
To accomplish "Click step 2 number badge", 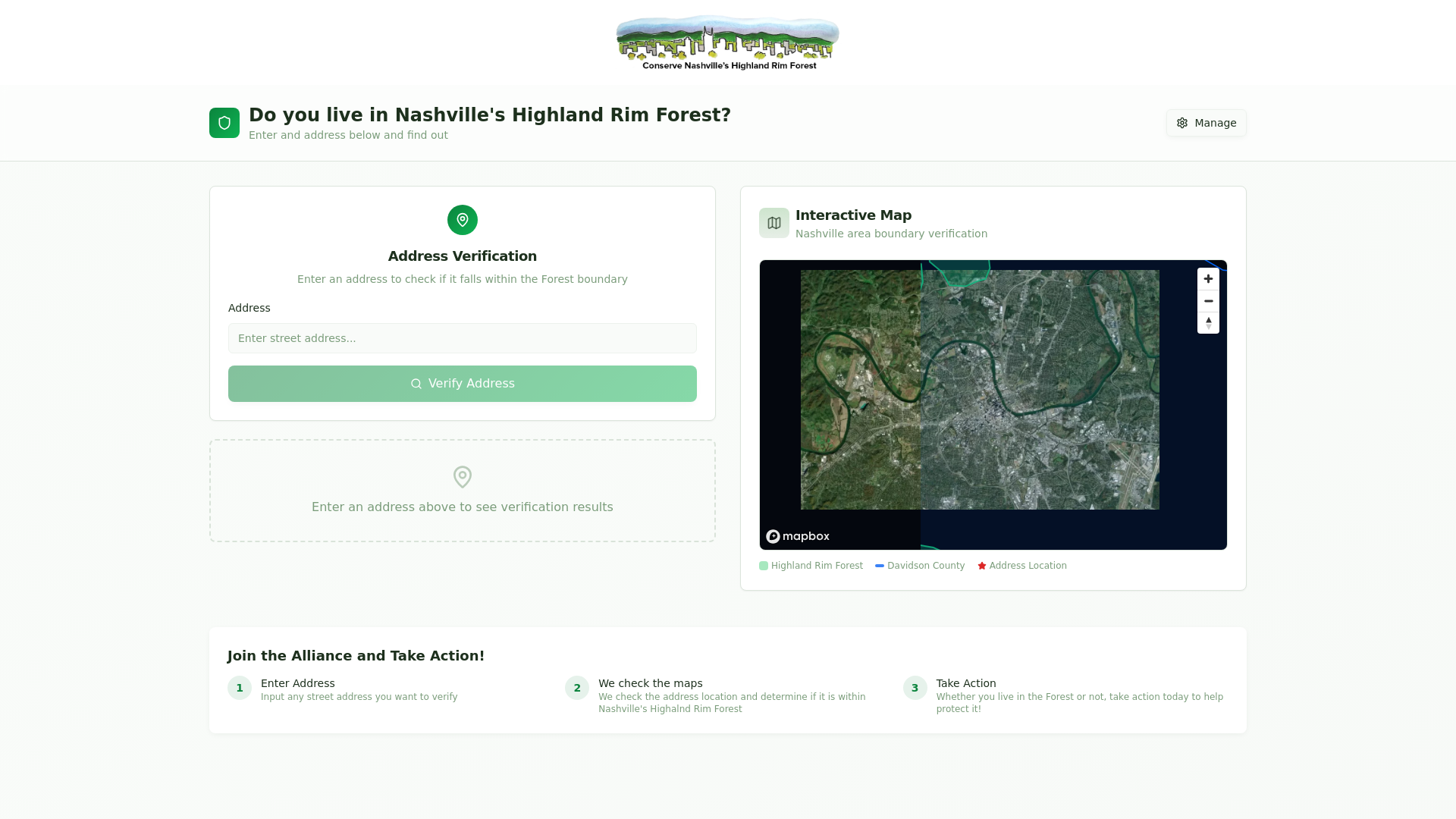I will click(577, 688).
